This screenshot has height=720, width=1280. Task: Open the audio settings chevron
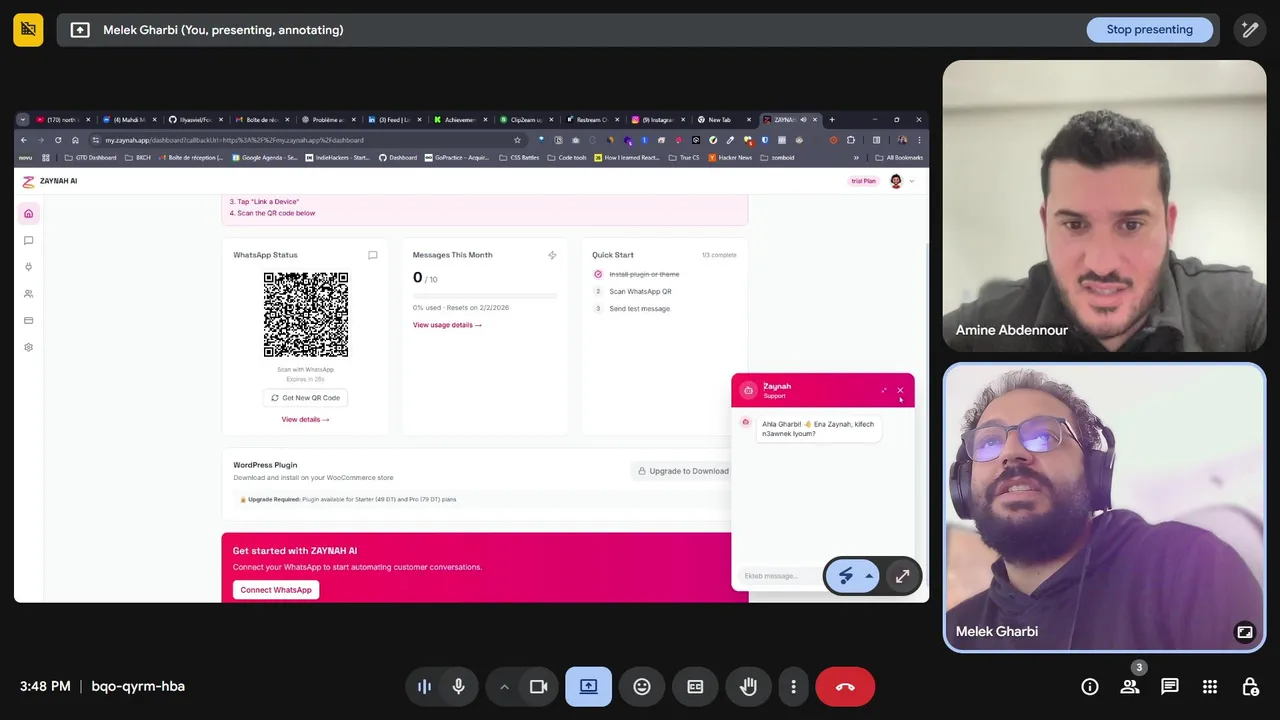coord(504,687)
